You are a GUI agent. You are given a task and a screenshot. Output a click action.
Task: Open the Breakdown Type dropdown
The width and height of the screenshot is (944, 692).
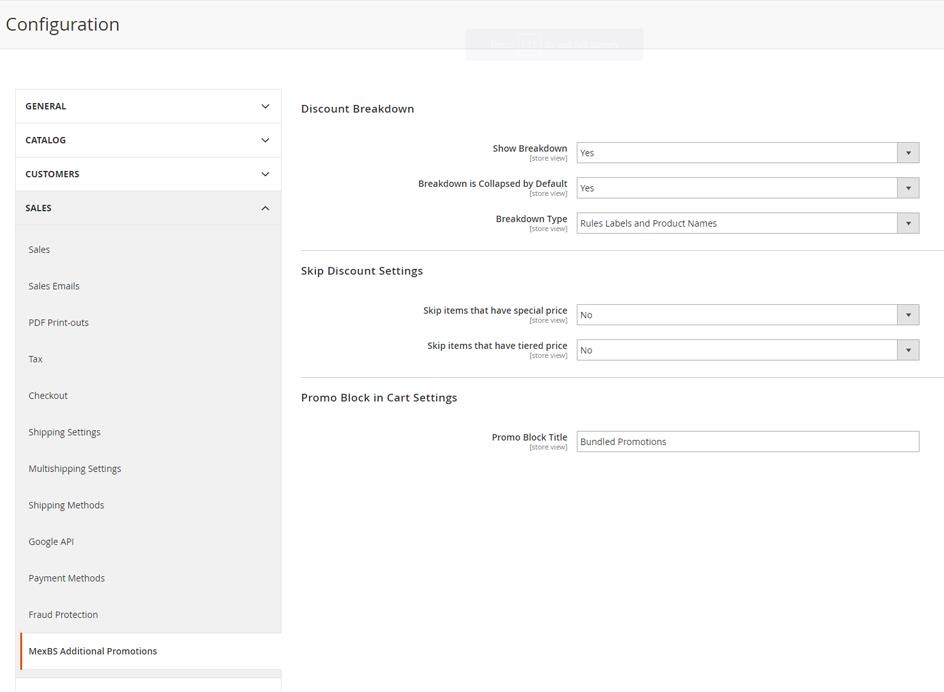click(x=748, y=223)
